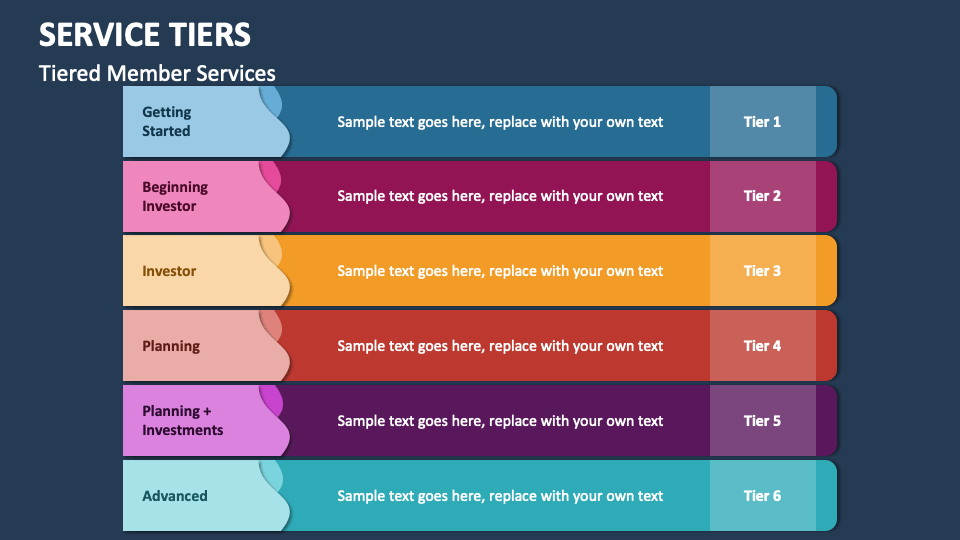Click the Getting Started label tab
Viewport: 960px width, 540px height.
[x=167, y=122]
